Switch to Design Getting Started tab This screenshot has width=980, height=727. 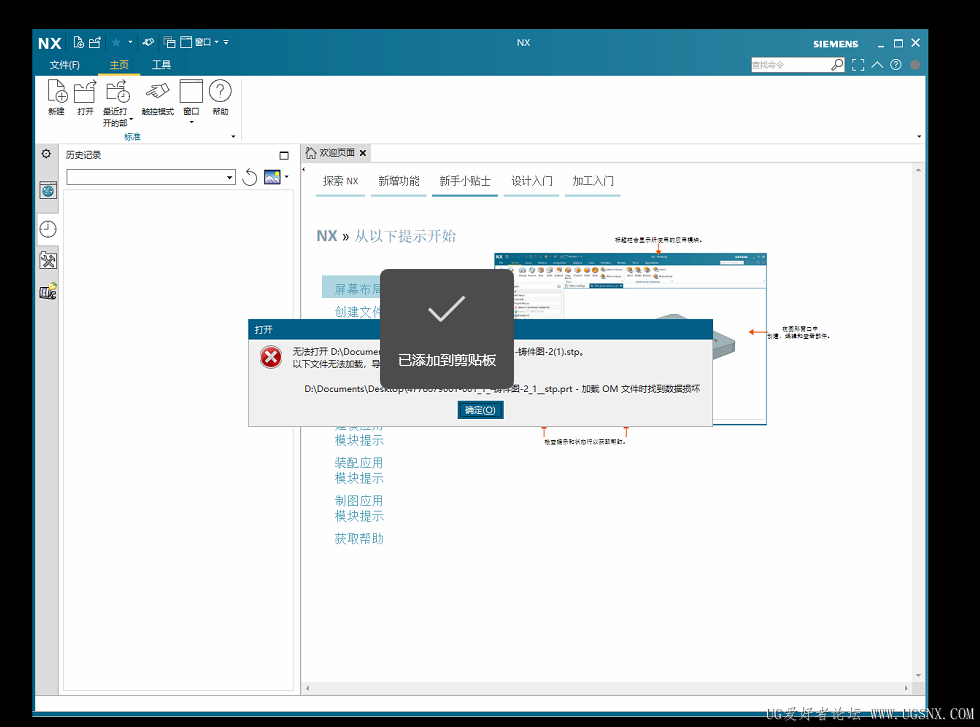(x=531, y=181)
